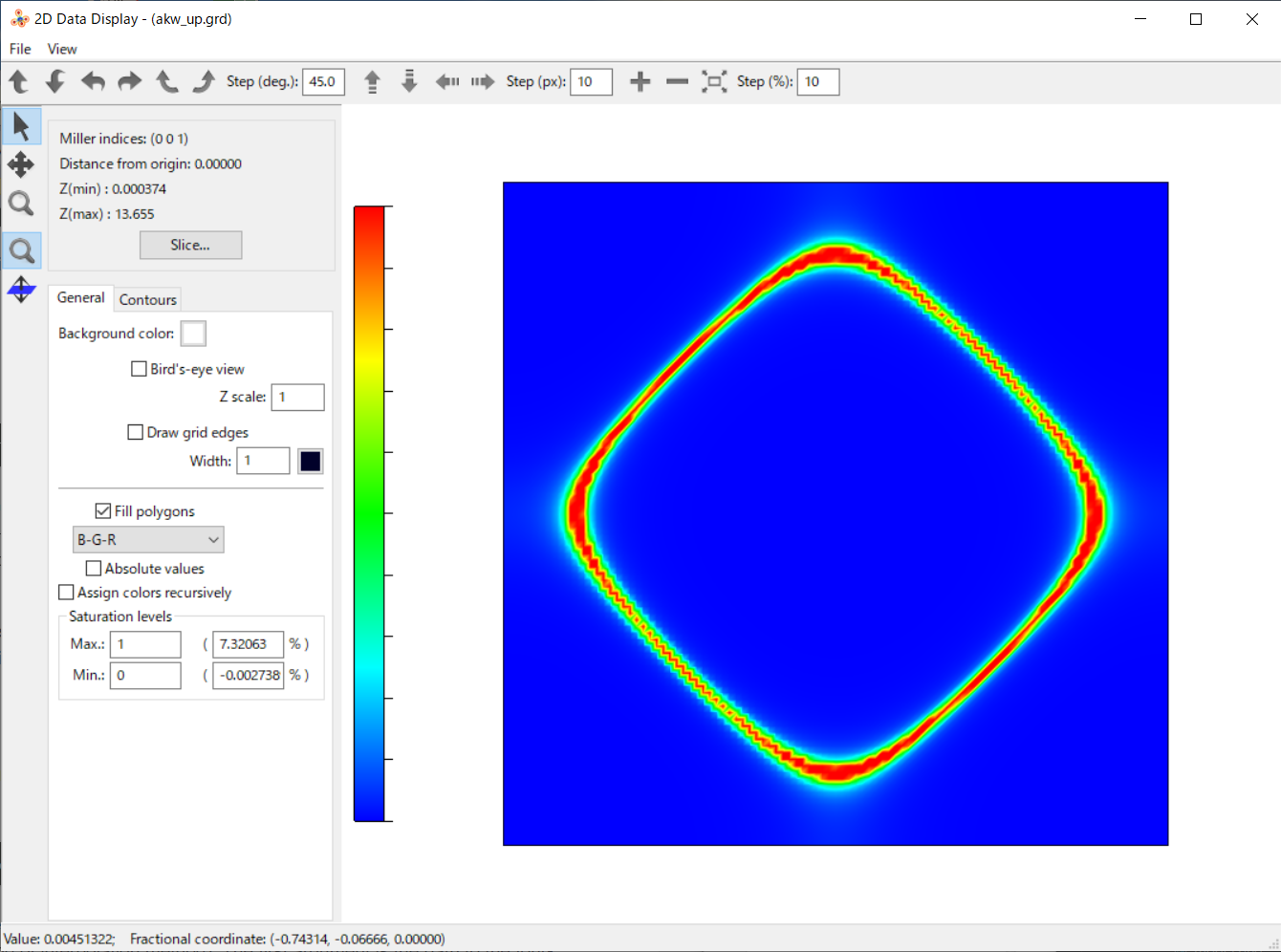Click the Z scale input field
The height and width of the screenshot is (952, 1281).
pyautogui.click(x=298, y=398)
